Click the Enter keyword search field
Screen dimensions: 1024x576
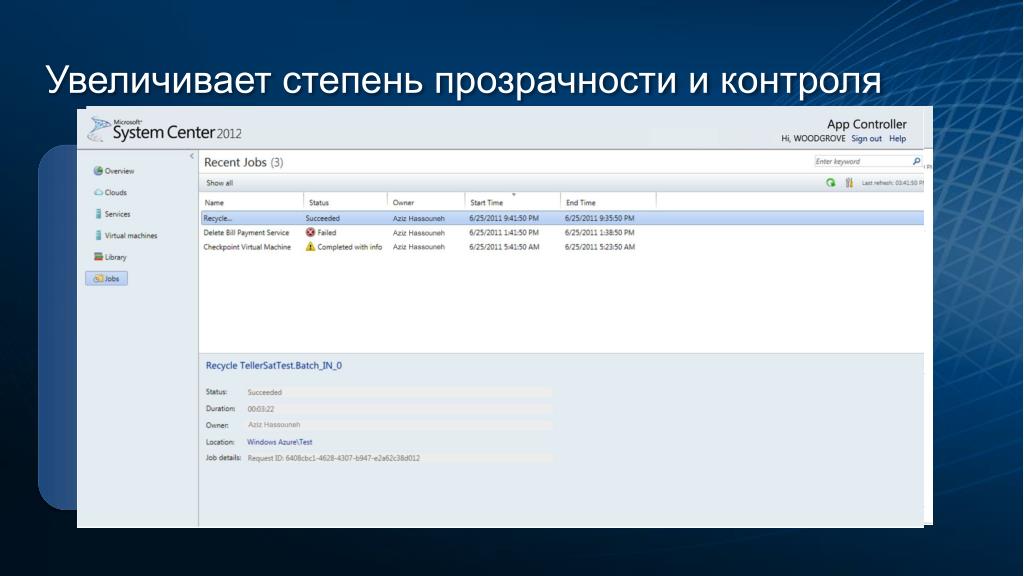click(860, 161)
